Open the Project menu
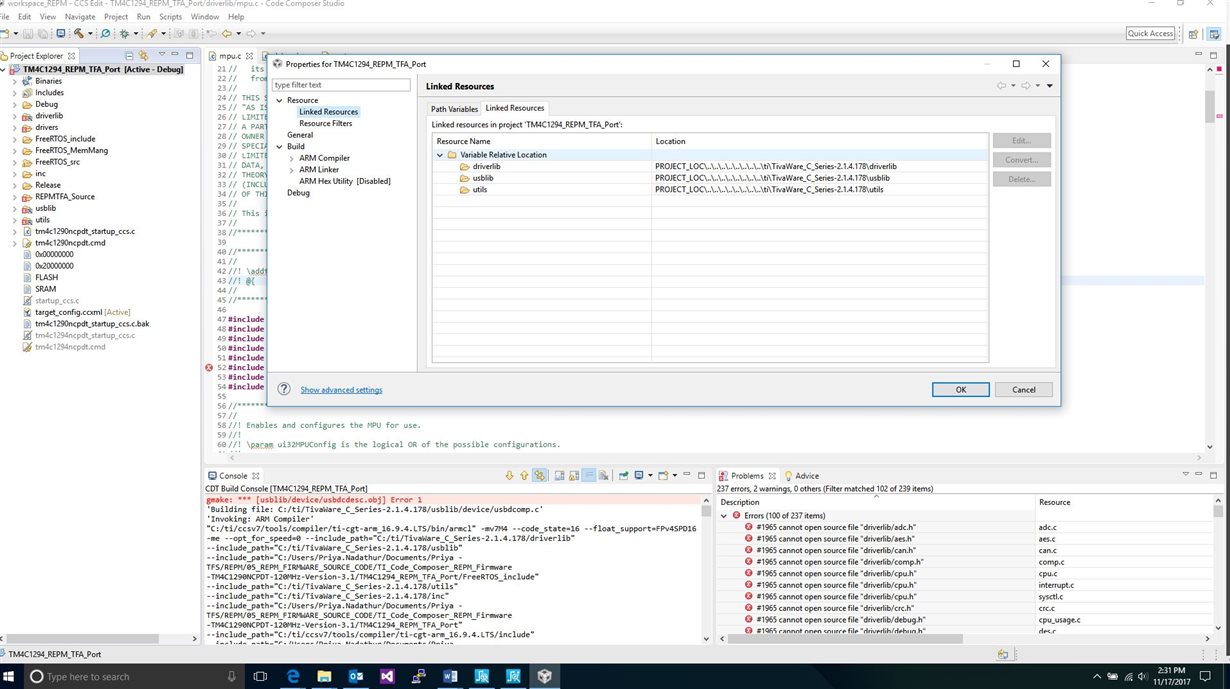The height and width of the screenshot is (689, 1230). tap(116, 17)
